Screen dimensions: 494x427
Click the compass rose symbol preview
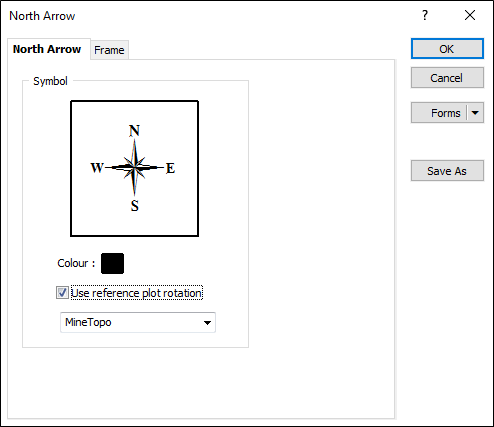point(135,169)
